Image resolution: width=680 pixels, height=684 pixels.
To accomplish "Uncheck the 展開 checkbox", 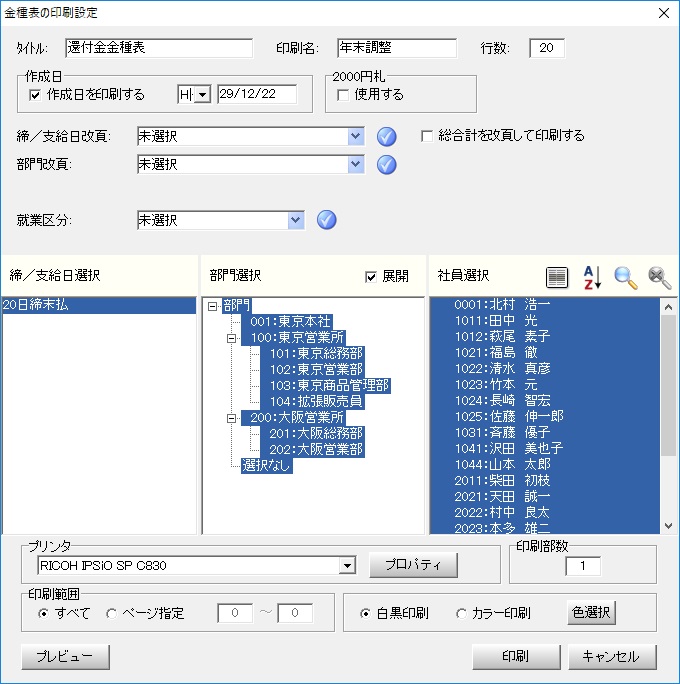I will point(371,277).
